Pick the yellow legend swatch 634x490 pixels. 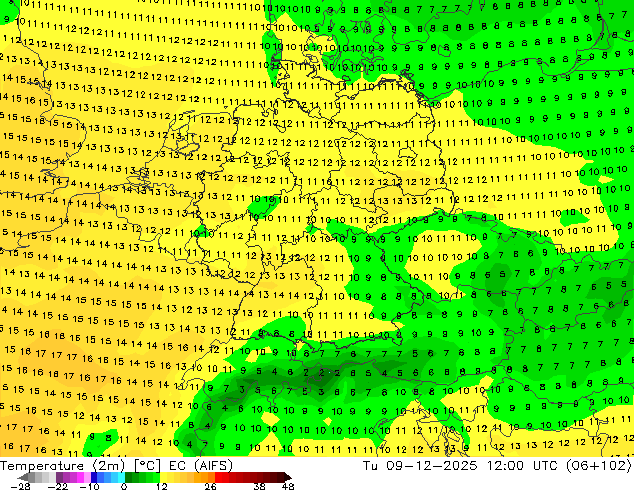point(163,477)
